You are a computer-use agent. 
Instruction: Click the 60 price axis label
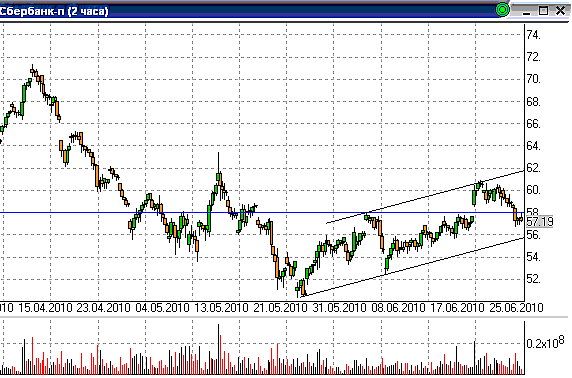coord(533,190)
